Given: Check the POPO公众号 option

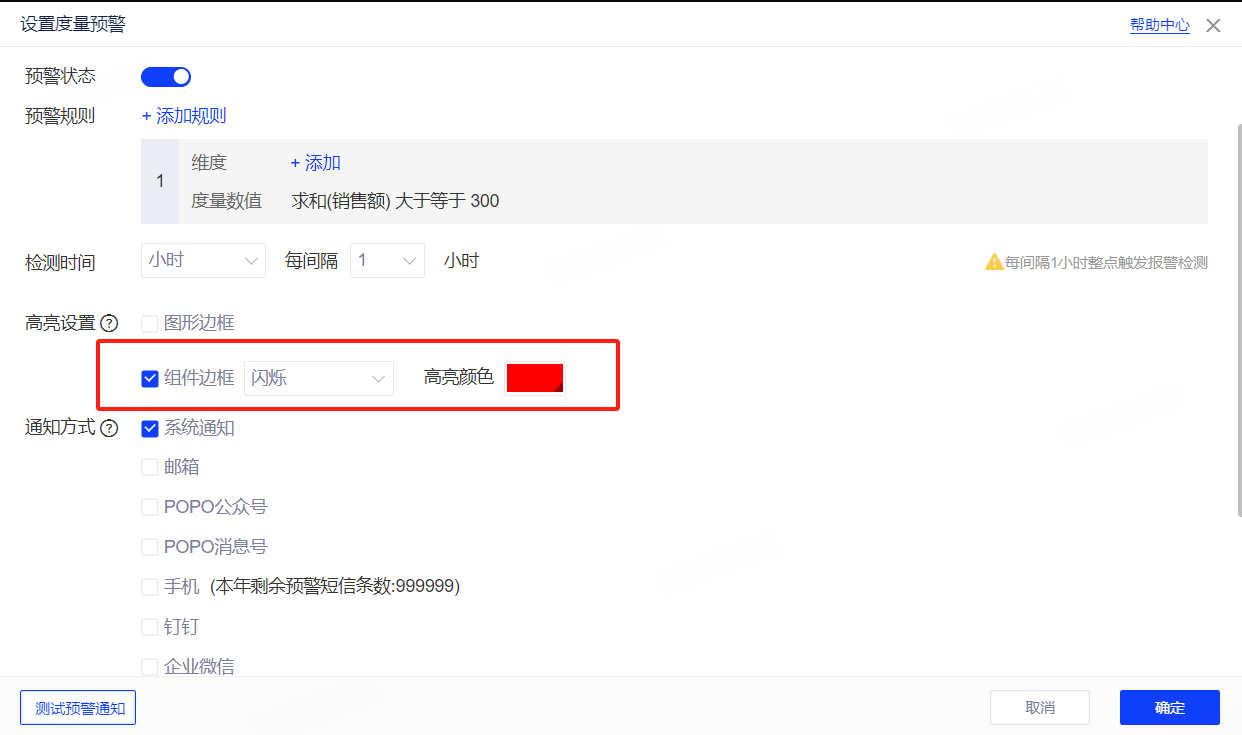Looking at the screenshot, I should (150, 507).
